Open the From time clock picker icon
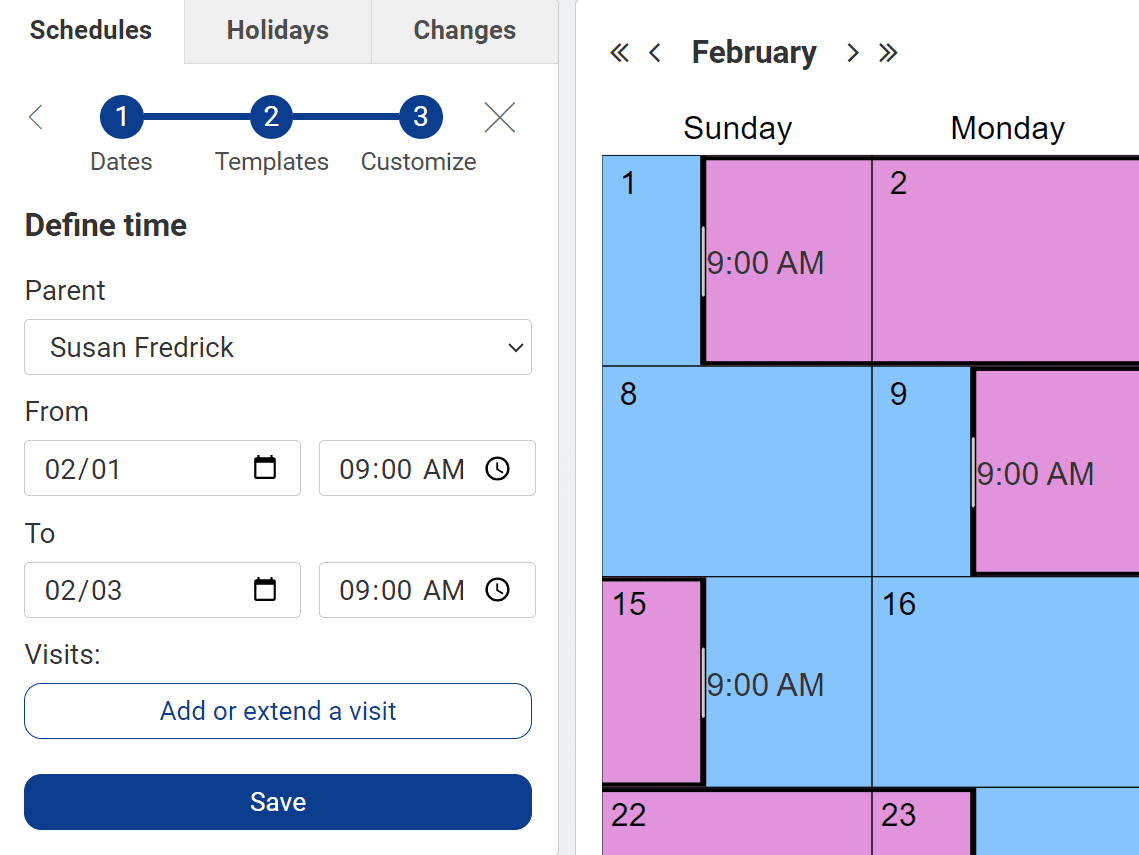The width and height of the screenshot is (1139, 855). coord(498,468)
